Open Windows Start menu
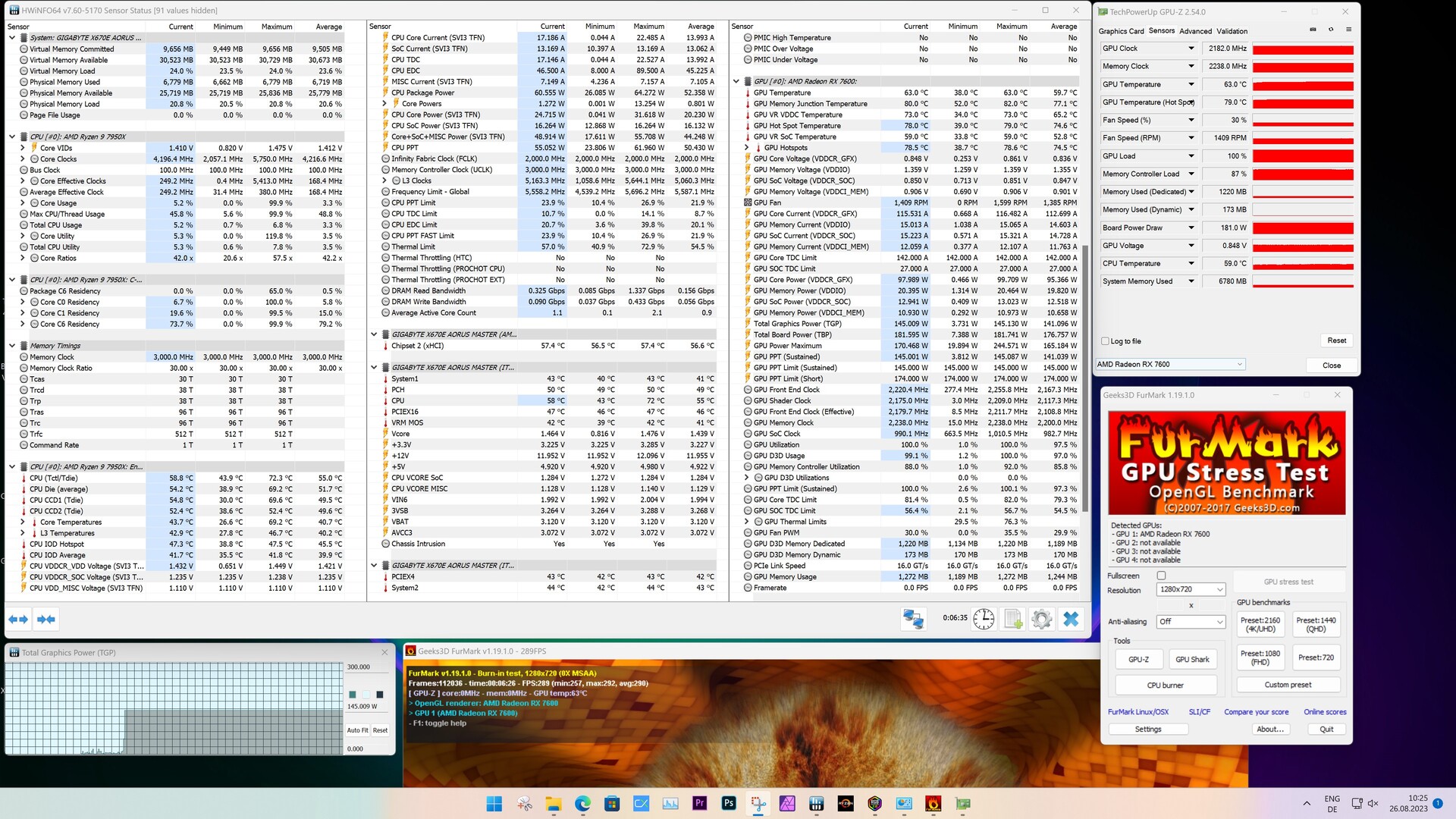 (494, 804)
